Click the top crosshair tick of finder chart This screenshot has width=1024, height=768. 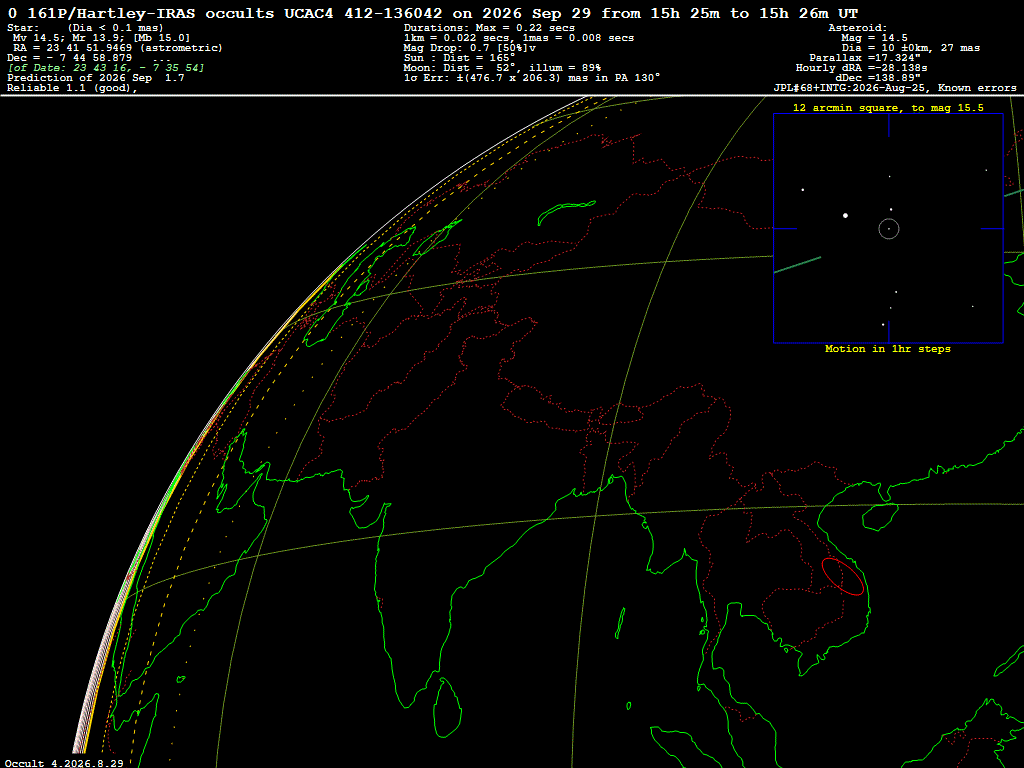click(x=888, y=125)
